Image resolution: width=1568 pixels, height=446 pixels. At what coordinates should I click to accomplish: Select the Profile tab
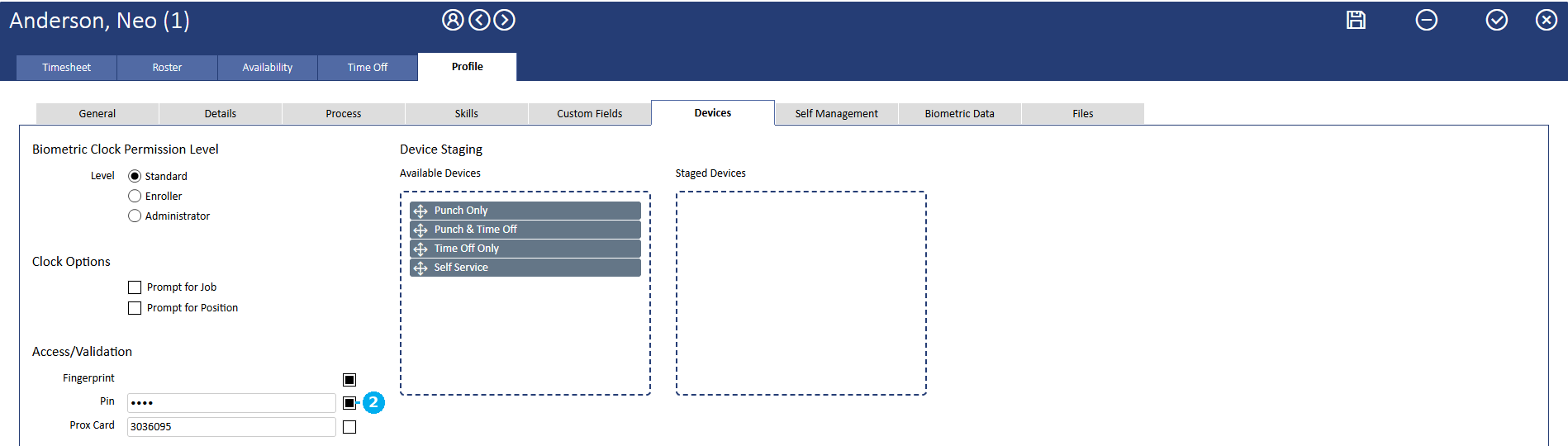pos(468,67)
